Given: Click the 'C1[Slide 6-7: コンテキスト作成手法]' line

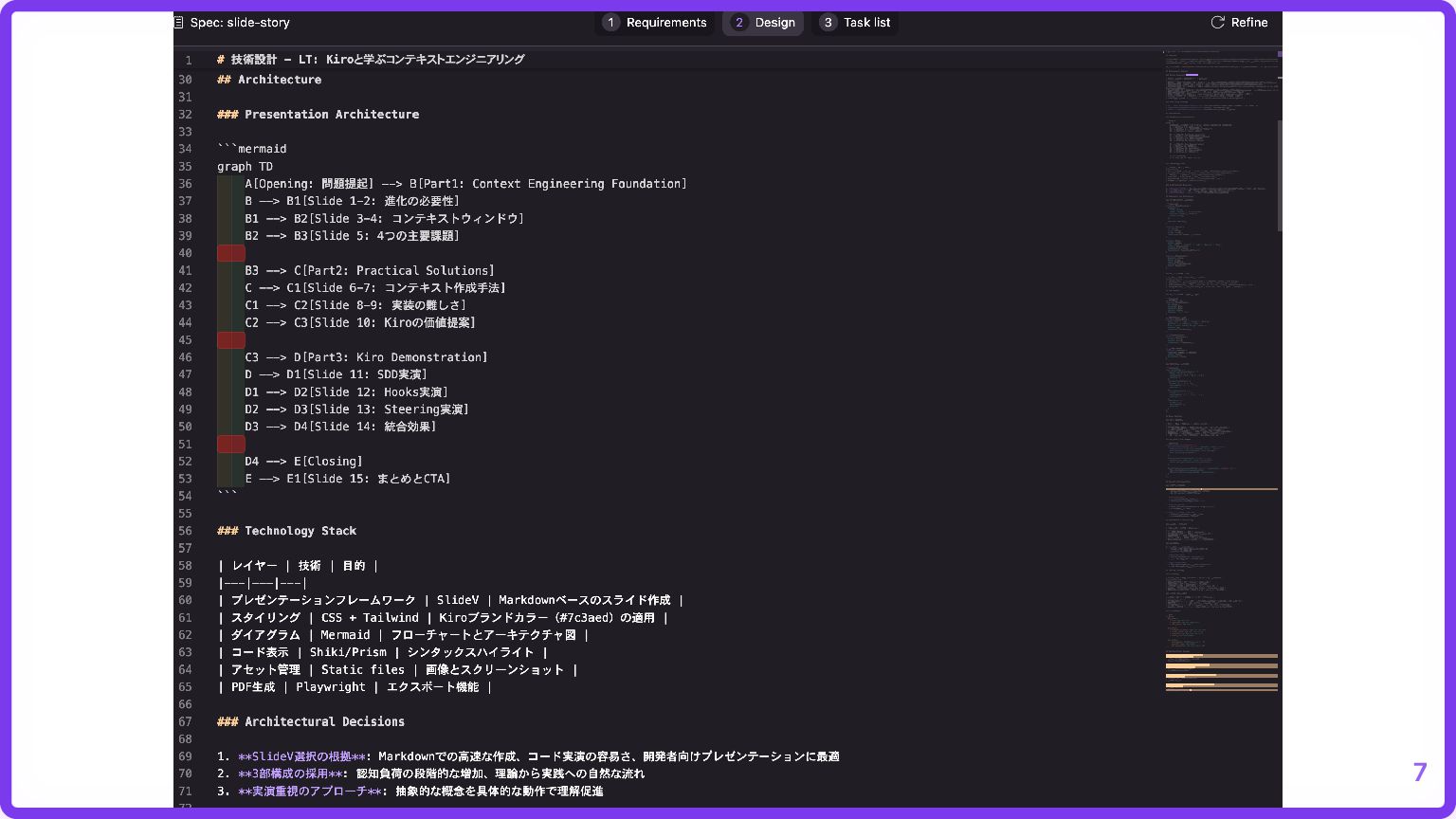Looking at the screenshot, I should click(x=374, y=288).
